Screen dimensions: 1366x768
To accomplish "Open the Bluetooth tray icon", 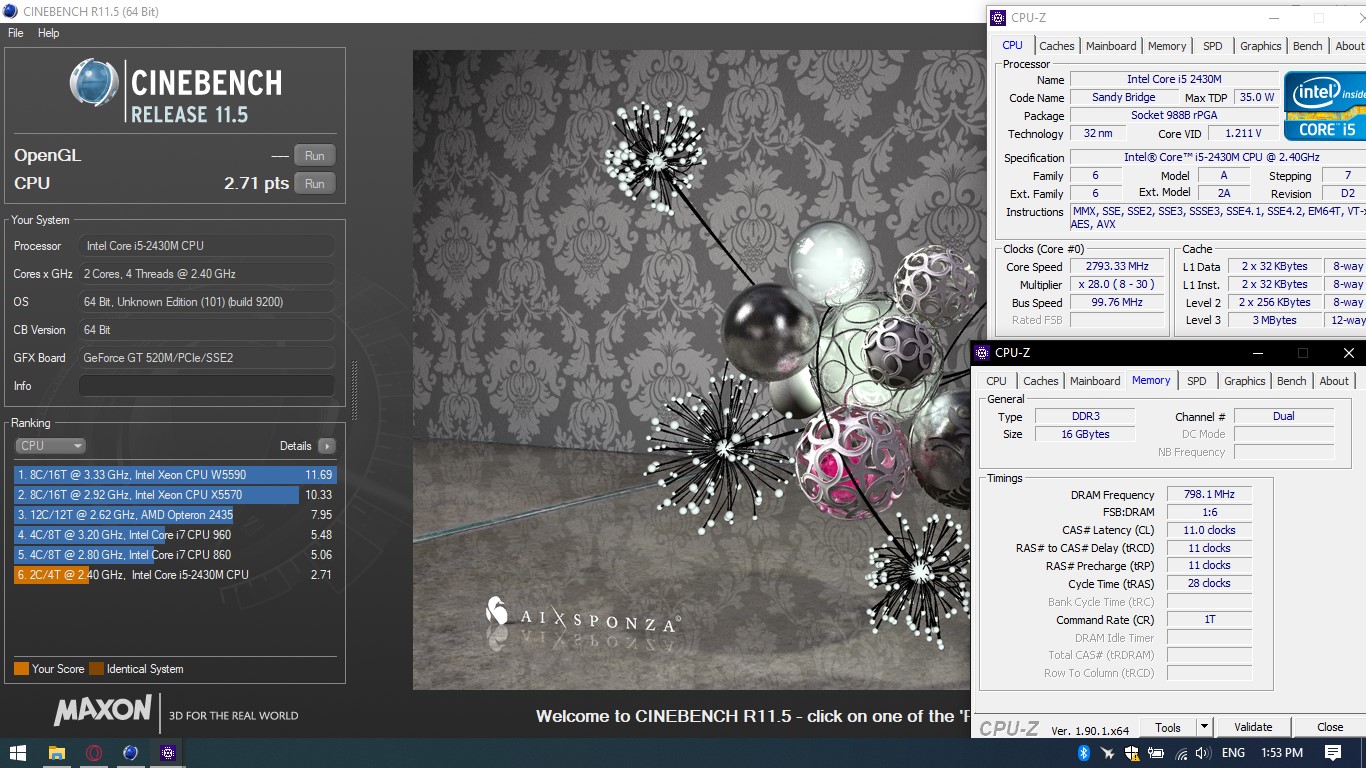I will [x=1084, y=753].
